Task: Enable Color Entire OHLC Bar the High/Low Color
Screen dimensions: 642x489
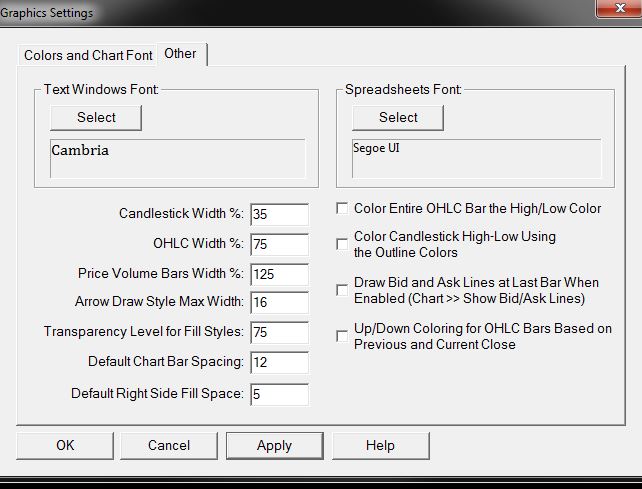Action: click(x=342, y=208)
